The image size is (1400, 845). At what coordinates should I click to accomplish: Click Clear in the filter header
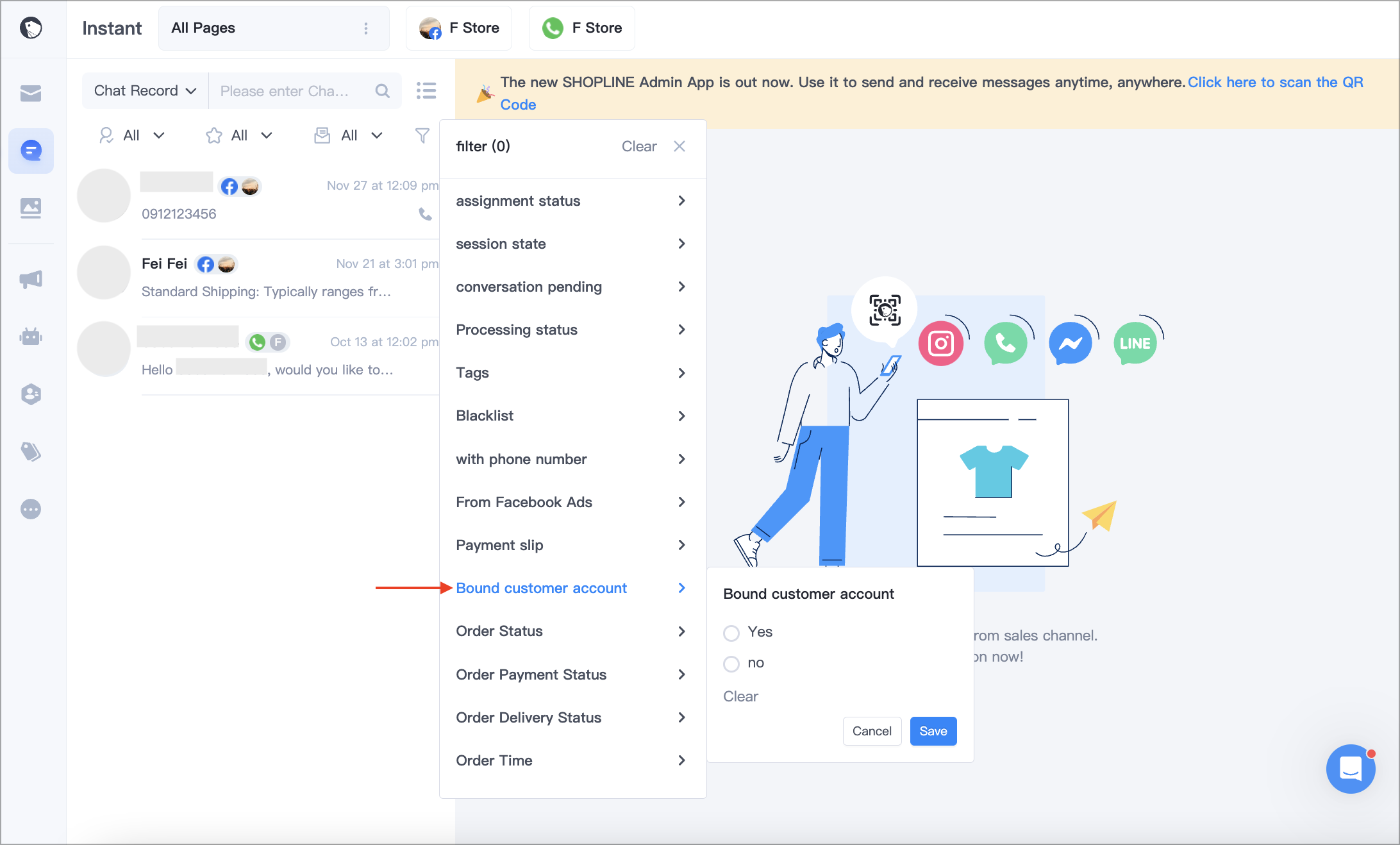639,147
